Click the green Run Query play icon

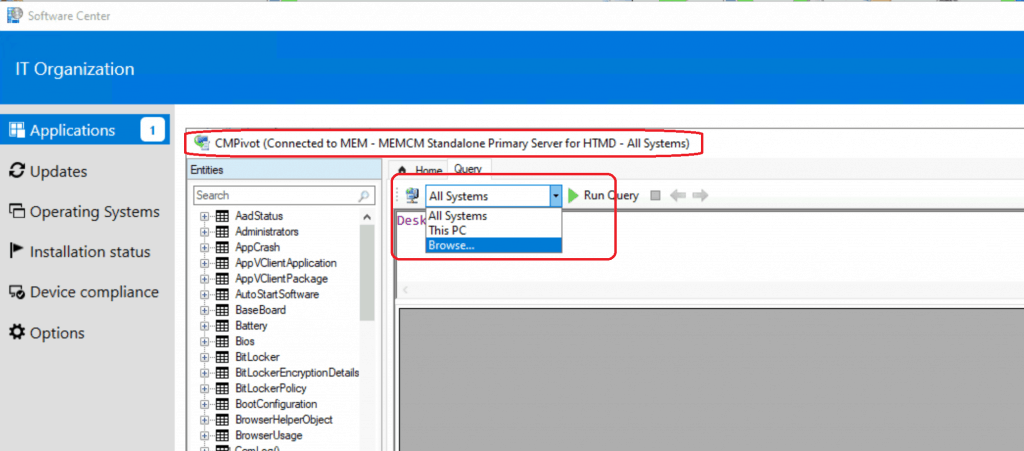click(x=573, y=195)
